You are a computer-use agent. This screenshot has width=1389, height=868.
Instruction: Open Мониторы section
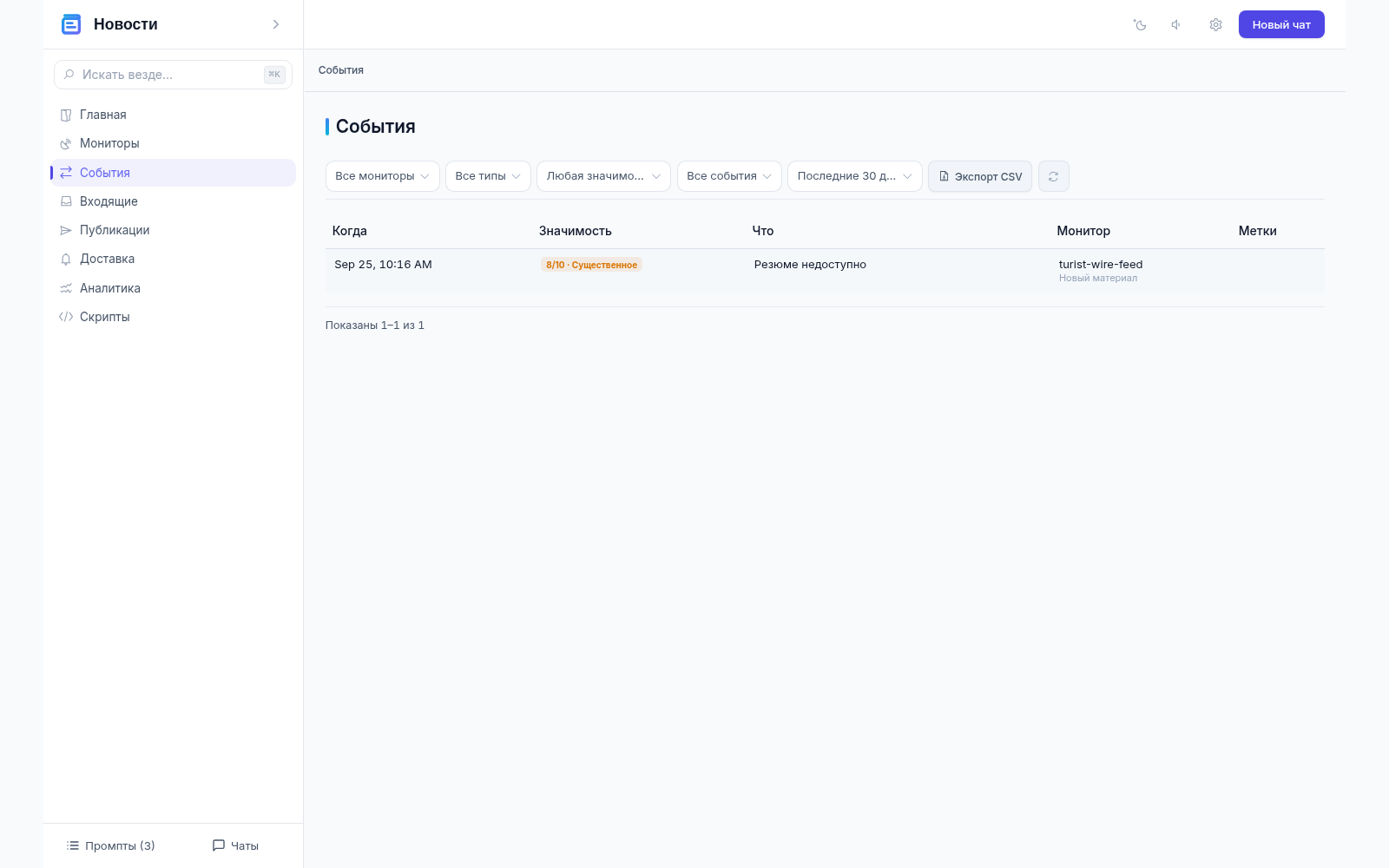(173, 143)
